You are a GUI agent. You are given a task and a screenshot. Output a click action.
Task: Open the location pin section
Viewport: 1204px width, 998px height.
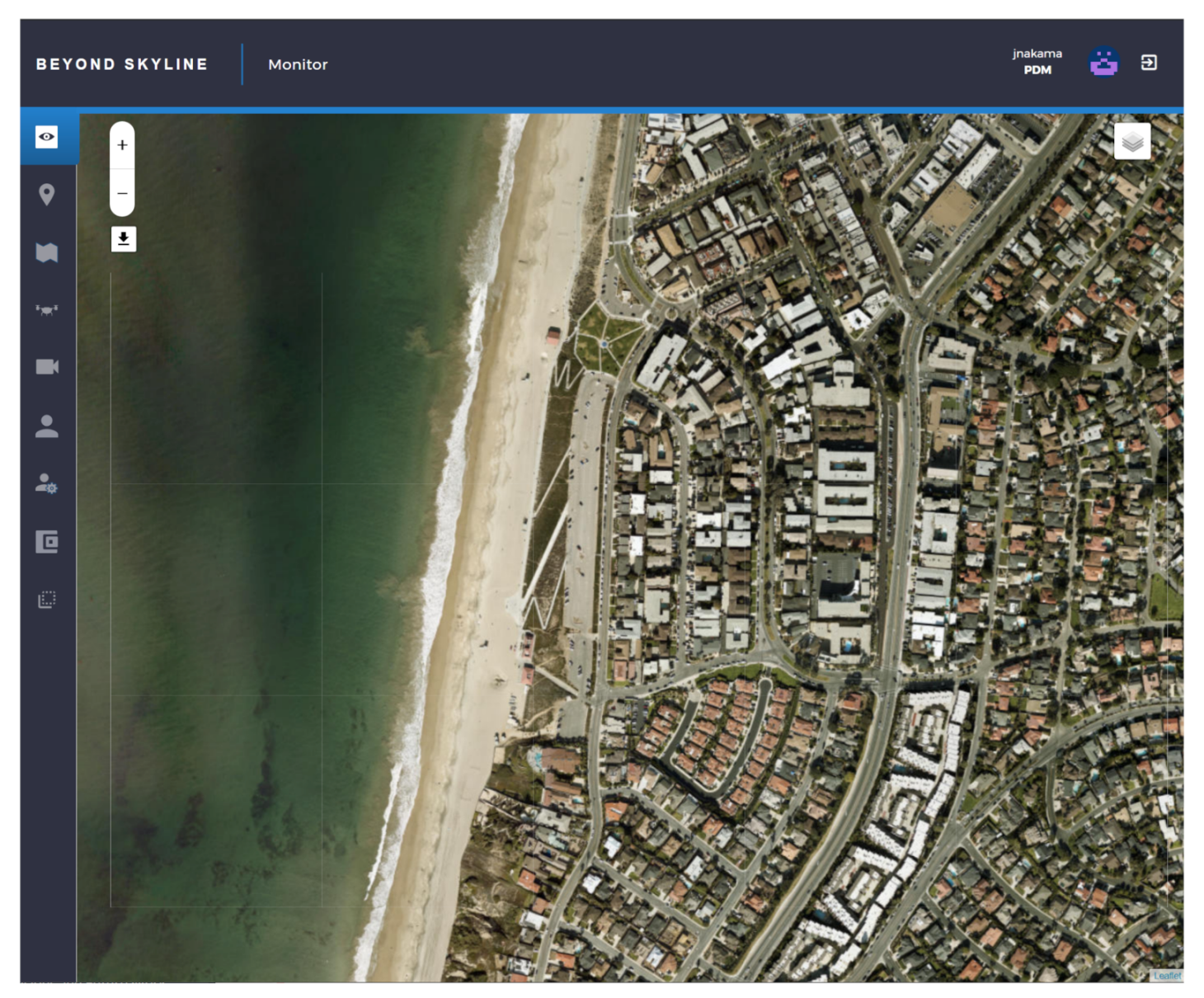pyautogui.click(x=47, y=195)
